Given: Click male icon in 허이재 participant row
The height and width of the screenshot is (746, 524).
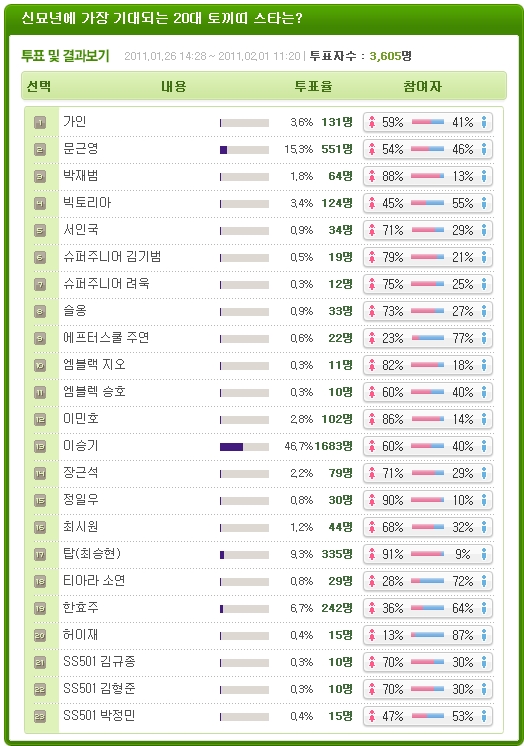Looking at the screenshot, I should tap(484, 635).
